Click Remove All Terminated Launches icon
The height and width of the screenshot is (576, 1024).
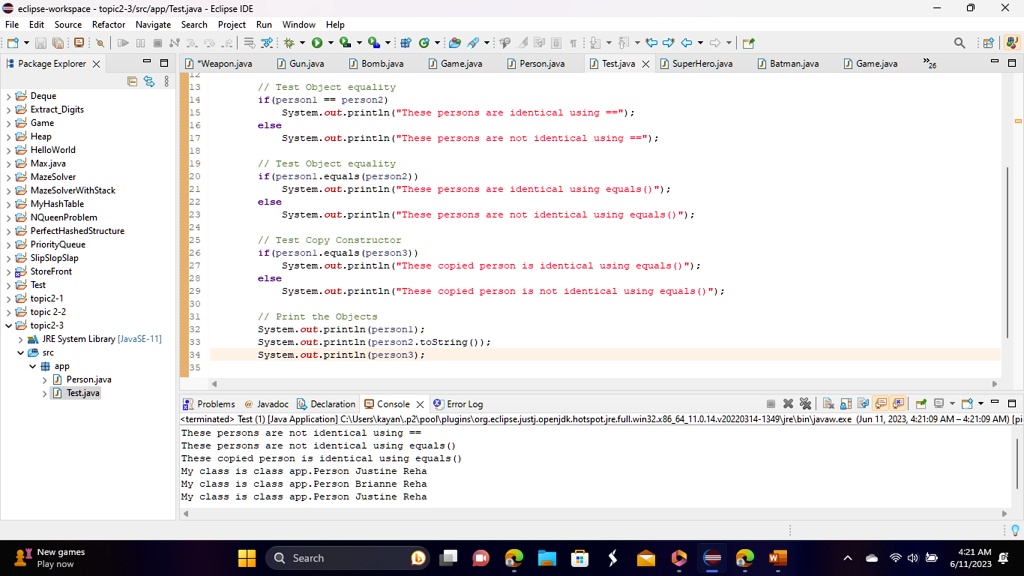pyautogui.click(x=805, y=404)
